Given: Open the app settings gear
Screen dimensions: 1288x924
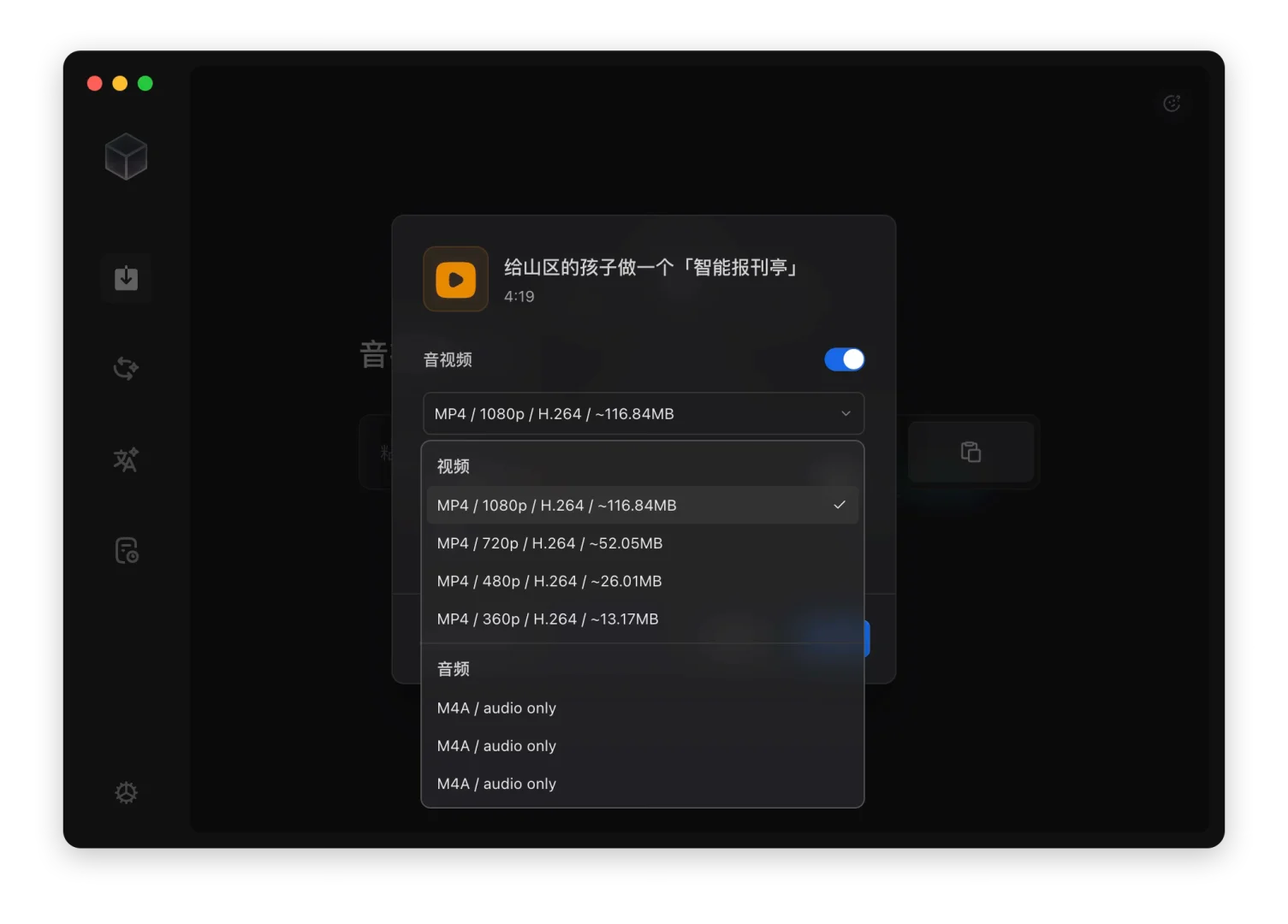Looking at the screenshot, I should click(x=126, y=792).
